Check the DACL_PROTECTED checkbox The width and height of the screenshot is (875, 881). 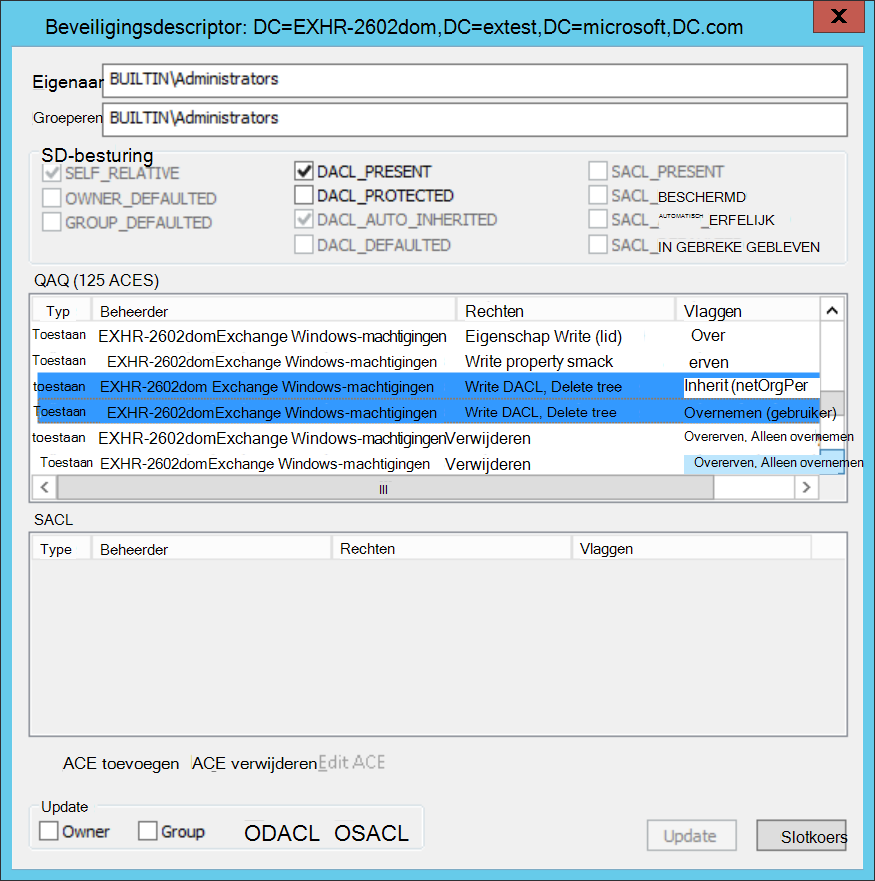[304, 195]
